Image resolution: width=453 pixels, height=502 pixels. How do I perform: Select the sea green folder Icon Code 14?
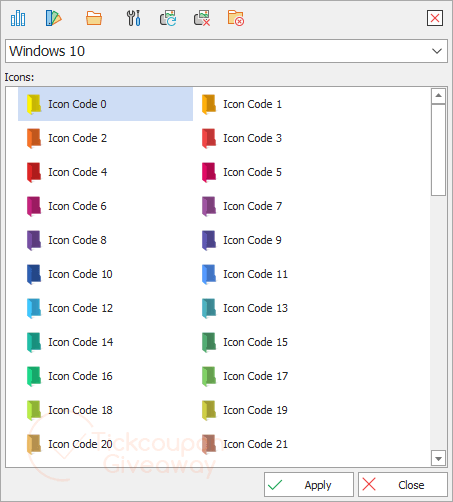pos(105,342)
